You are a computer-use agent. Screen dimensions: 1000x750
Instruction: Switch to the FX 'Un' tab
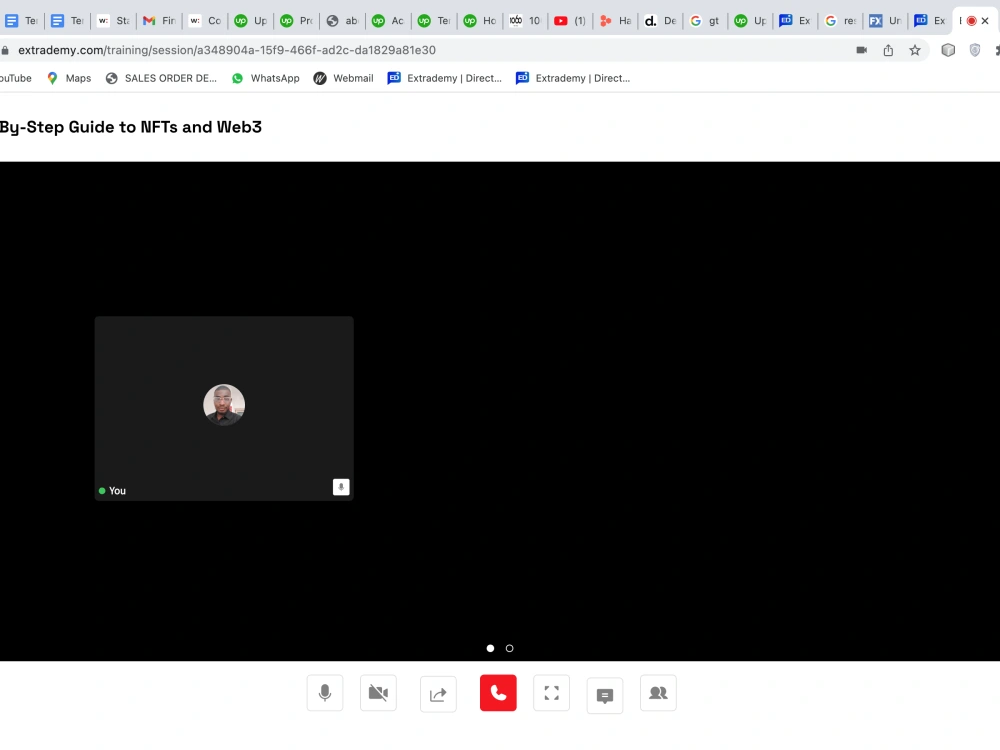[885, 20]
